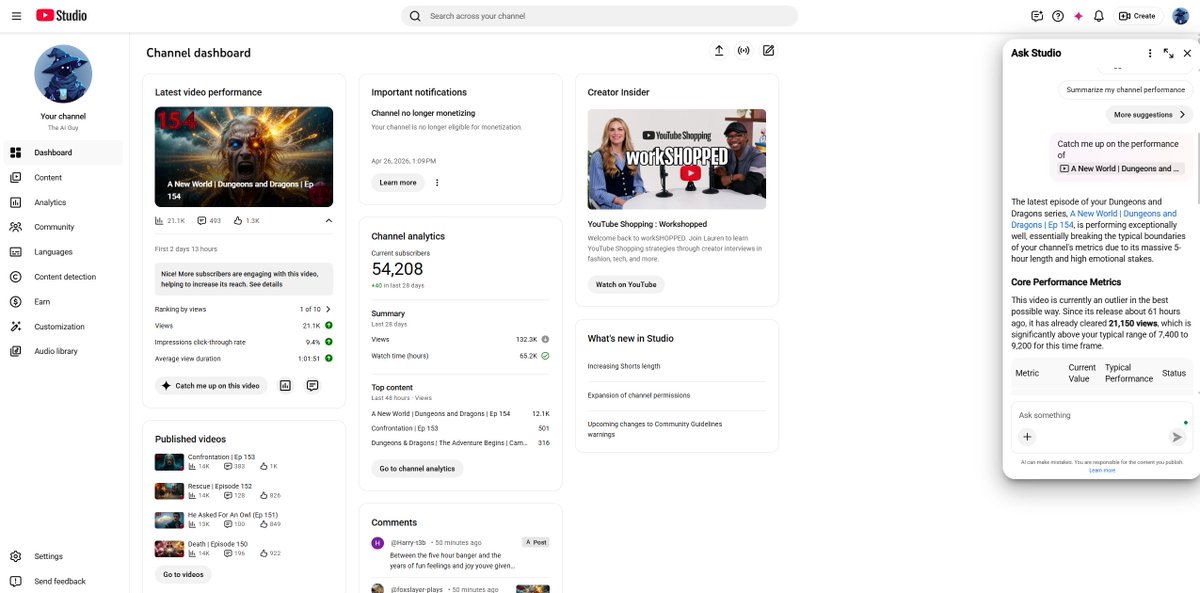Open See details link in engagement message
This screenshot has width=1200, height=593.
(x=266, y=284)
